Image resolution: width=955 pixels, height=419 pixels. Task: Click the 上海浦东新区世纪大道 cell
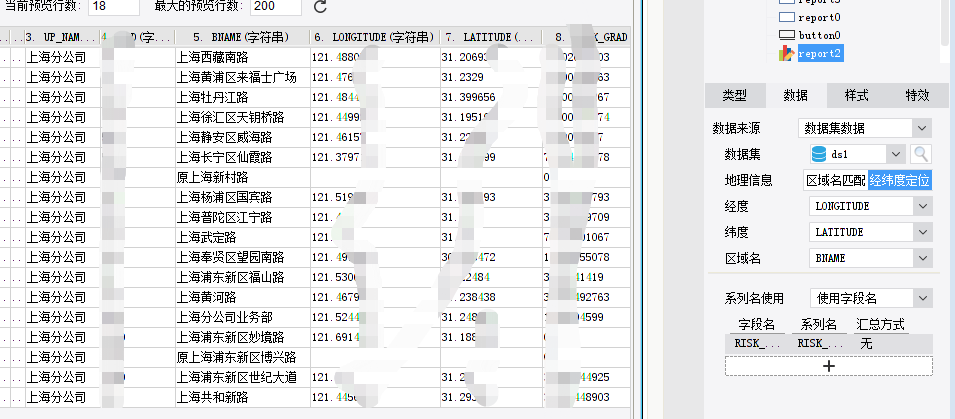click(x=242, y=378)
